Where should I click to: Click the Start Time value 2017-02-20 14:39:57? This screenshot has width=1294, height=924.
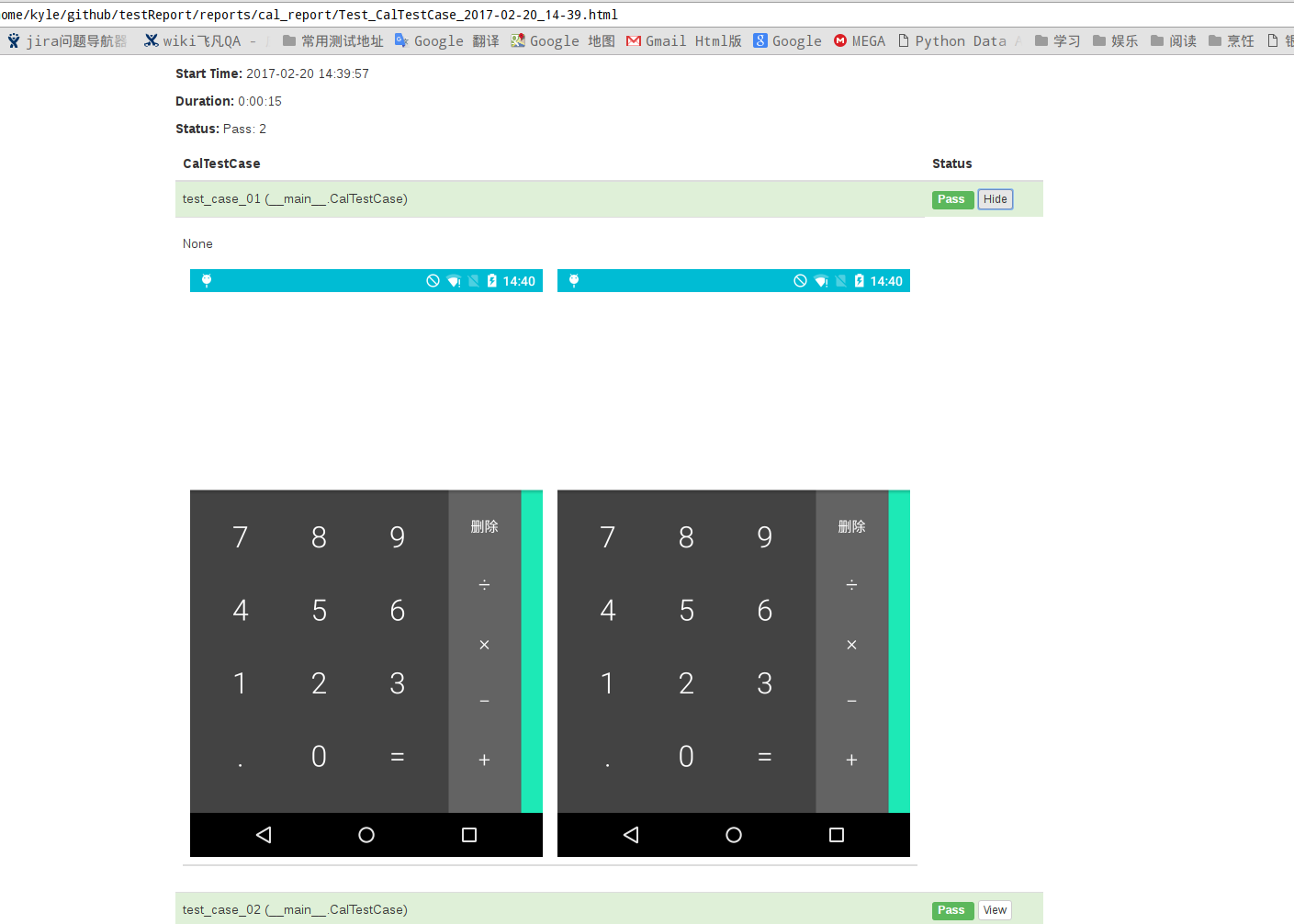click(x=308, y=73)
